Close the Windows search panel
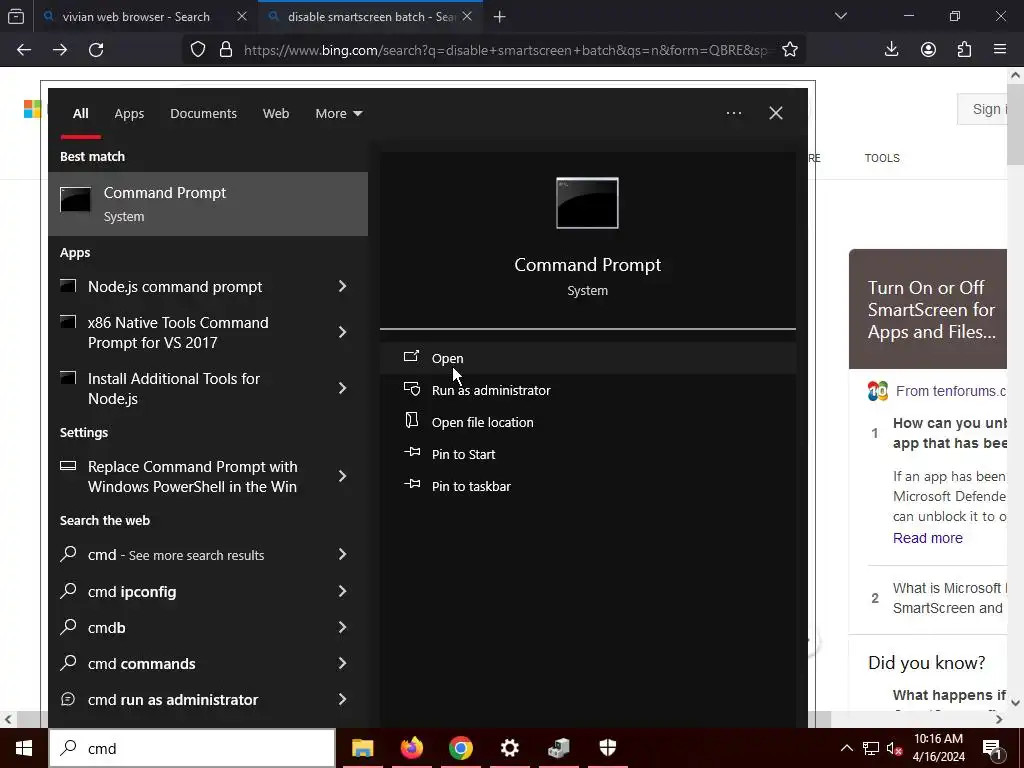Viewport: 1024px width, 768px height. click(x=776, y=113)
